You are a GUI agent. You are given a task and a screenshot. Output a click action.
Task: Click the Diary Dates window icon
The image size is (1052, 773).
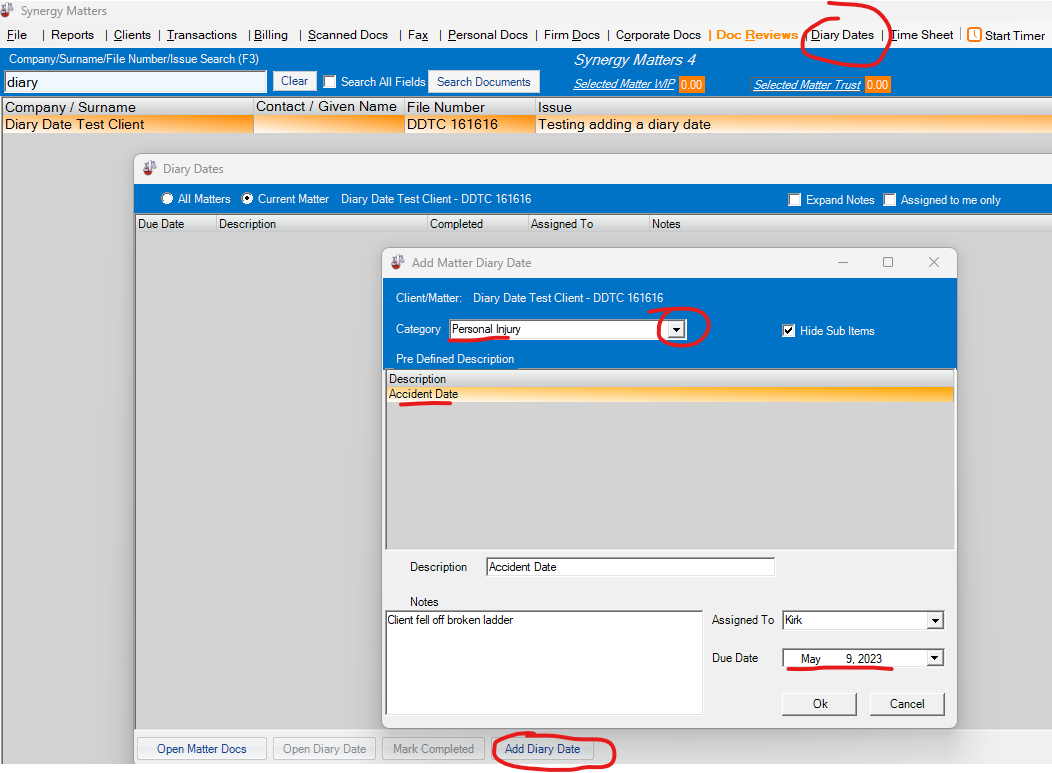pyautogui.click(x=150, y=168)
